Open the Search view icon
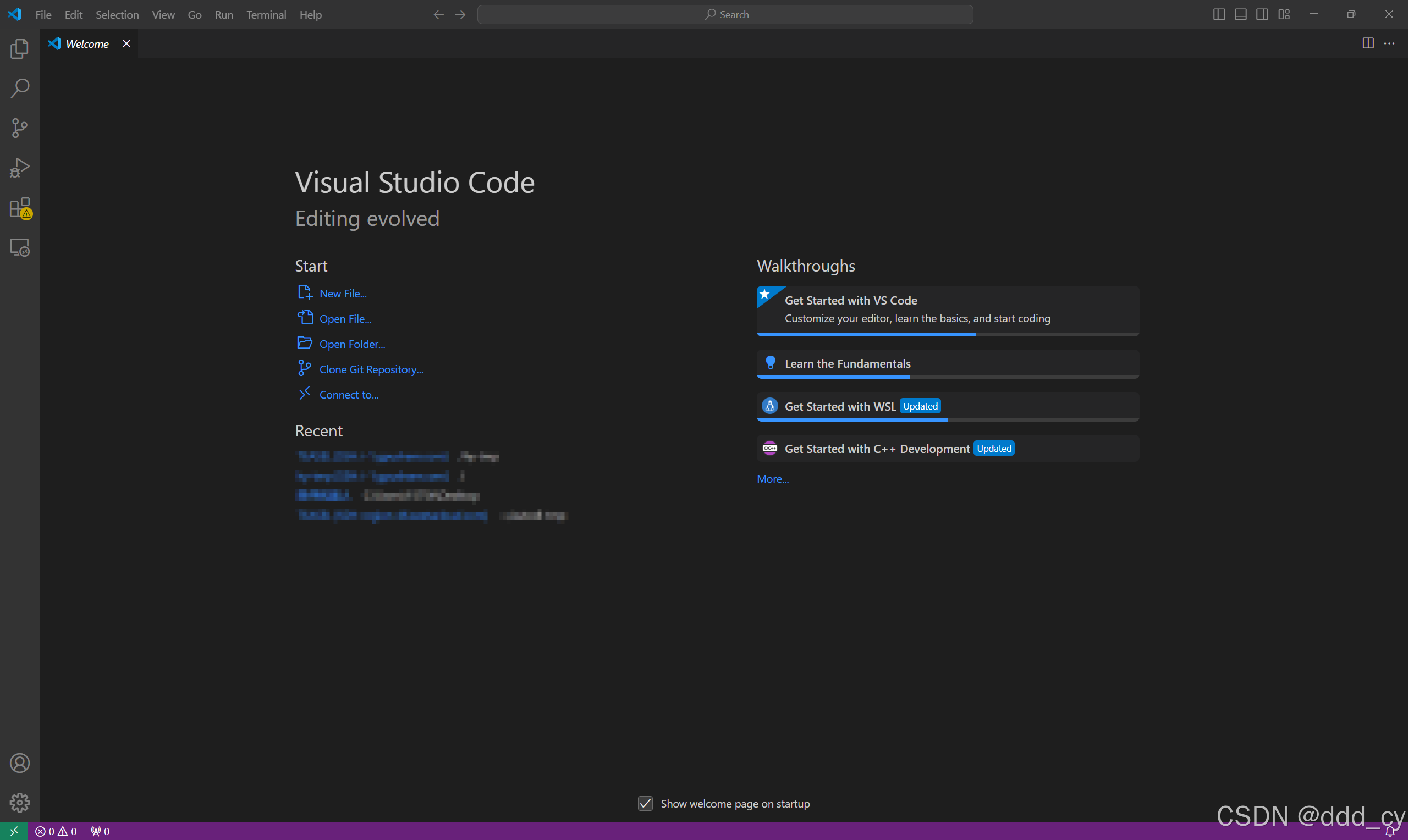Viewport: 1408px width, 840px height. (20, 89)
